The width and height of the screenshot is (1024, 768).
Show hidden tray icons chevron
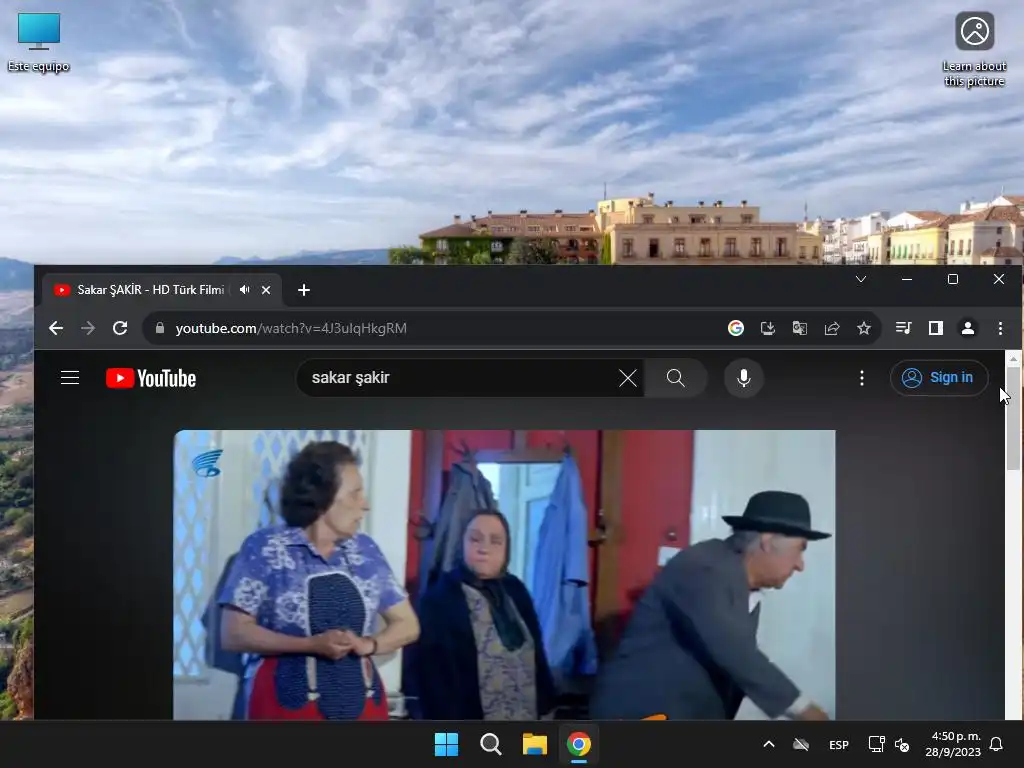tap(769, 744)
